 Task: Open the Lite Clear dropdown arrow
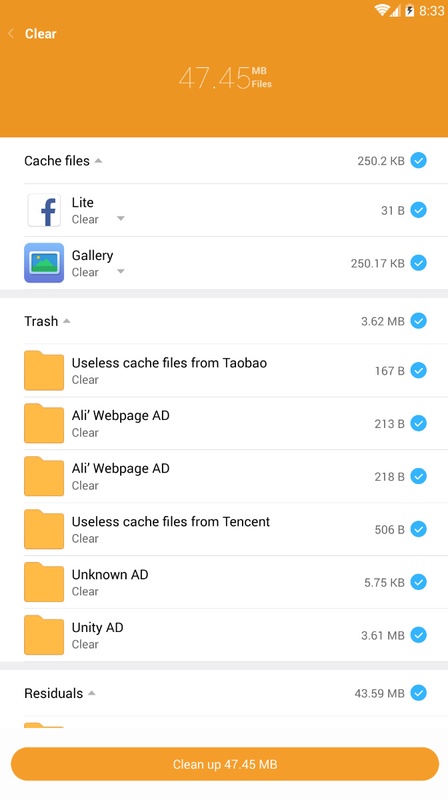click(x=120, y=218)
